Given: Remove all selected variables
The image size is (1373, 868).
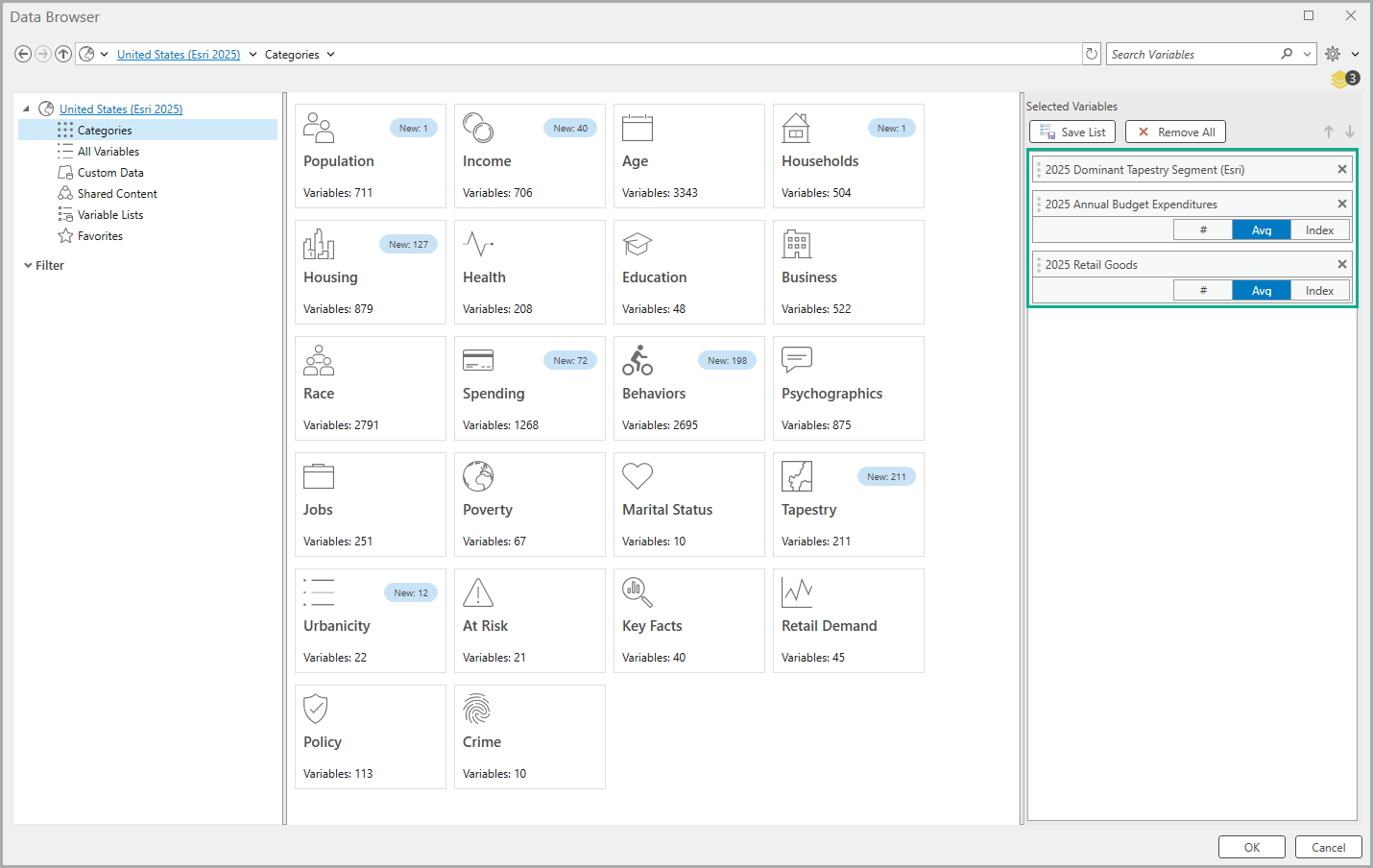Looking at the screenshot, I should [1175, 131].
